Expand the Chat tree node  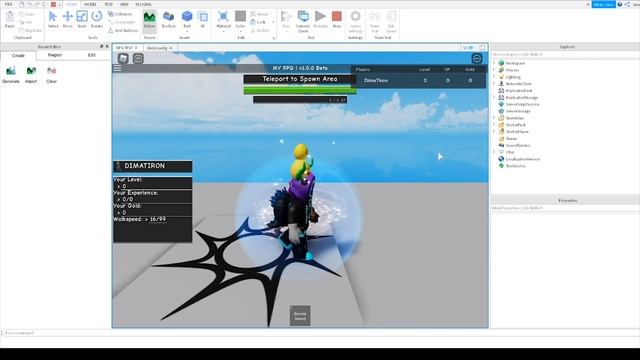(x=494, y=152)
